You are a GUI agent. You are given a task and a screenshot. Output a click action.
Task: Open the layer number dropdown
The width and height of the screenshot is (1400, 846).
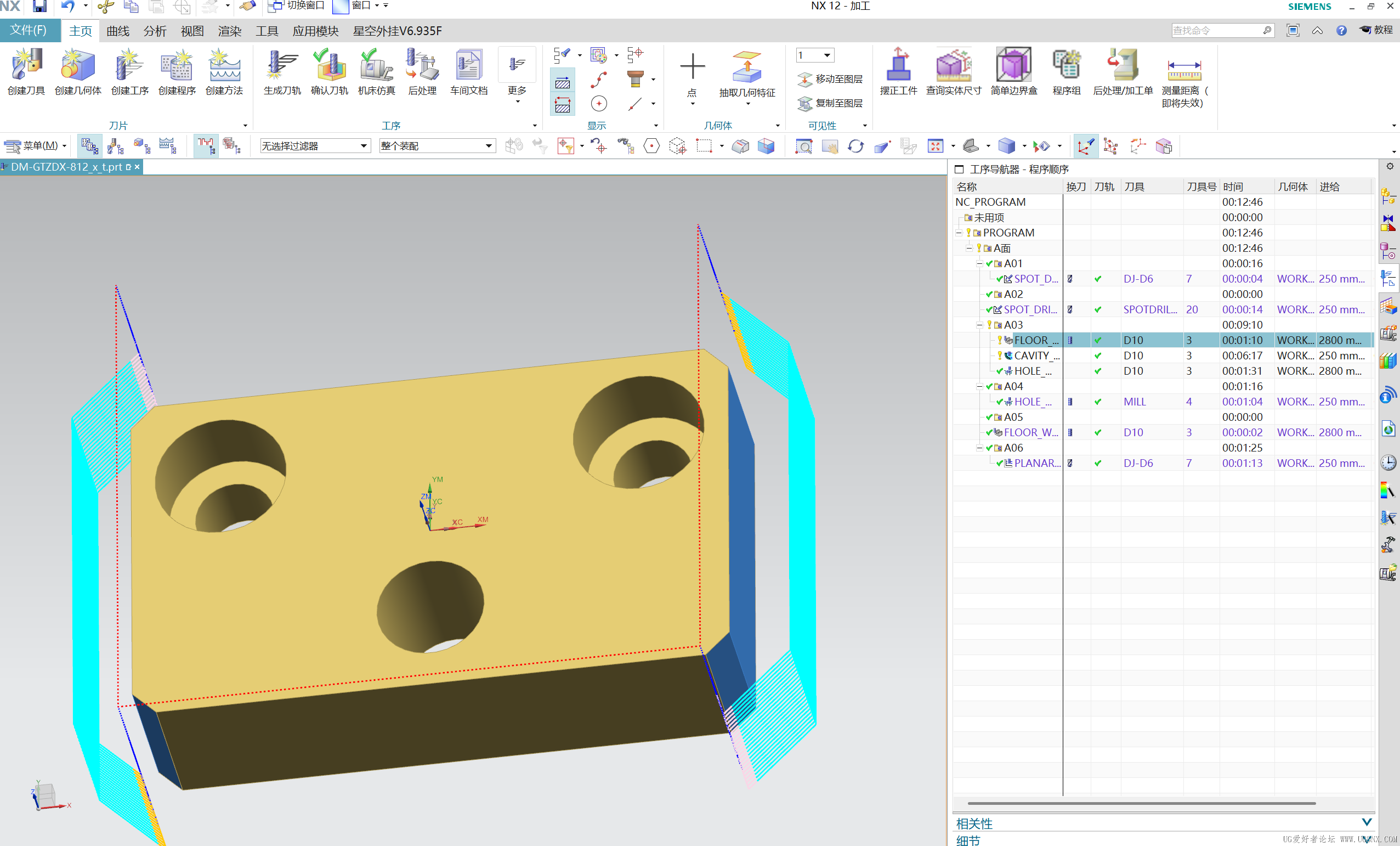[x=827, y=55]
